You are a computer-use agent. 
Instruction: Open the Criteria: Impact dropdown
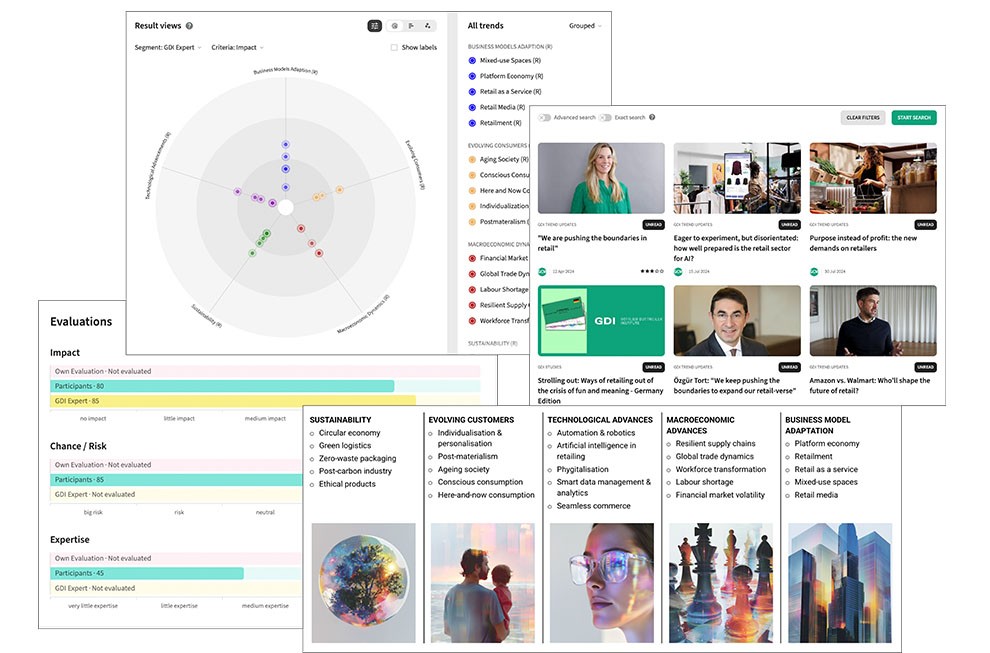[x=240, y=47]
